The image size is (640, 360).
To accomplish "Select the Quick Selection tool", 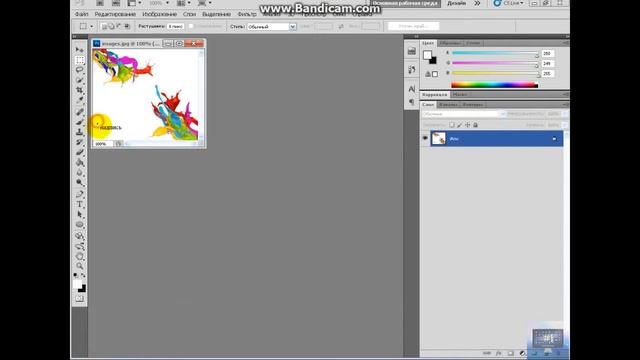I will [80, 80].
